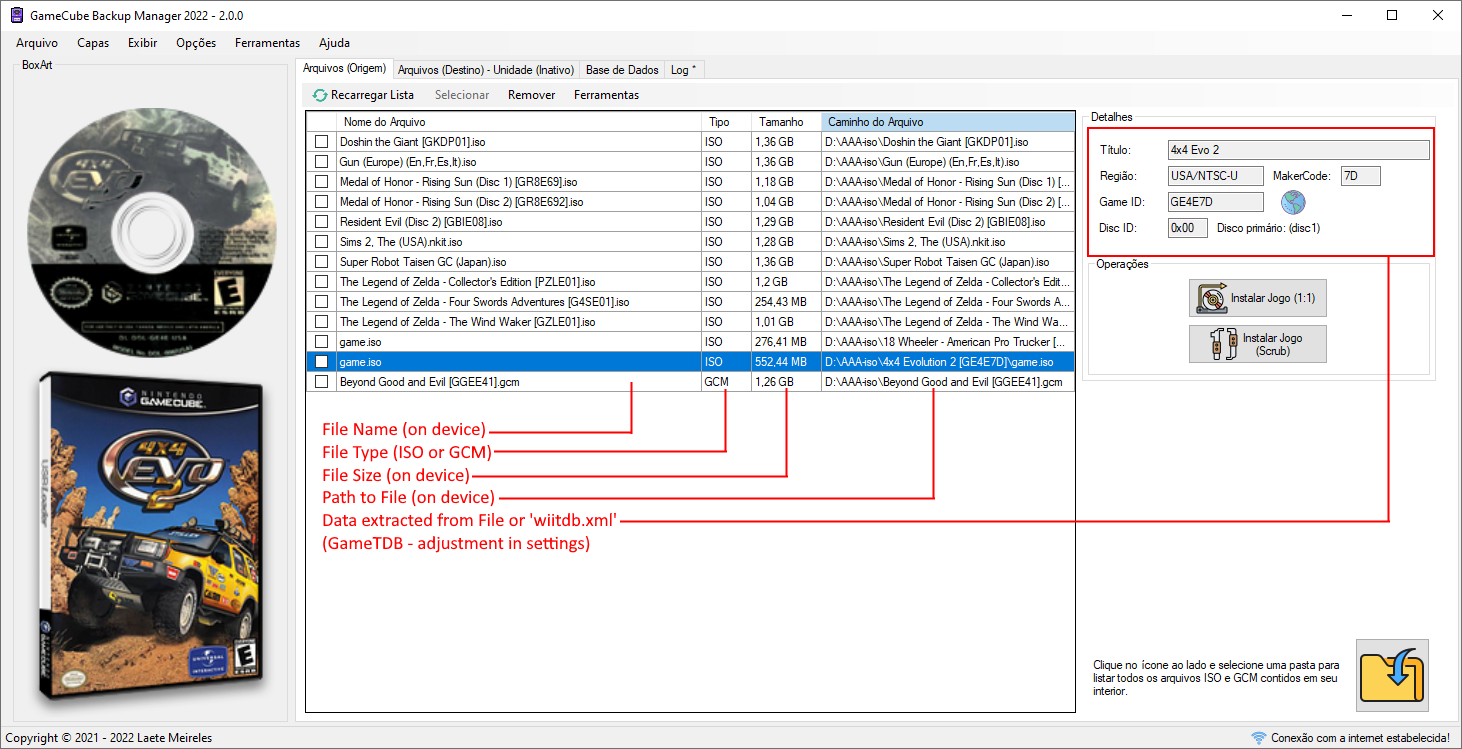Click the Copyright Laete Meireles status text

(109, 738)
